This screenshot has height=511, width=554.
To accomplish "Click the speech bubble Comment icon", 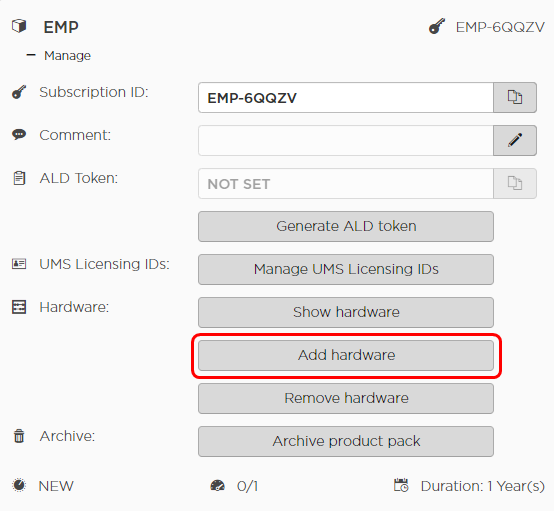I will (19, 135).
